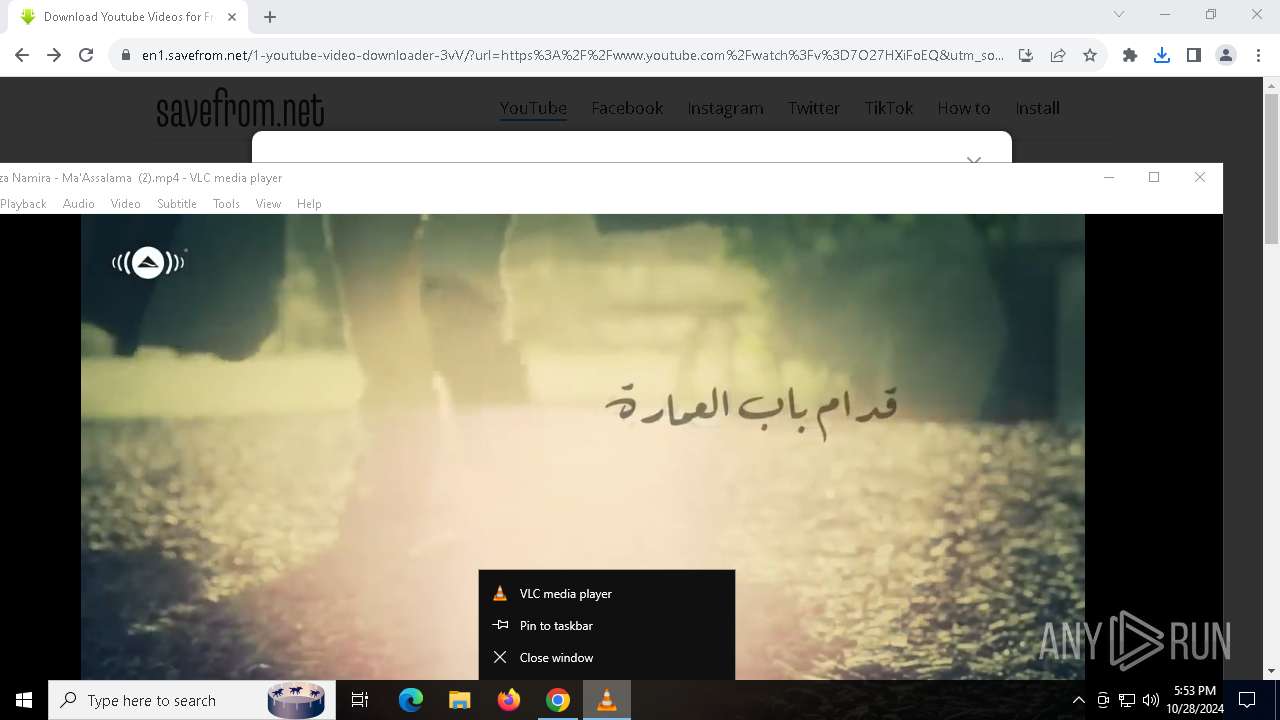Image resolution: width=1280 pixels, height=720 pixels.
Task: Bookmark this page with star
Action: [x=1090, y=56]
